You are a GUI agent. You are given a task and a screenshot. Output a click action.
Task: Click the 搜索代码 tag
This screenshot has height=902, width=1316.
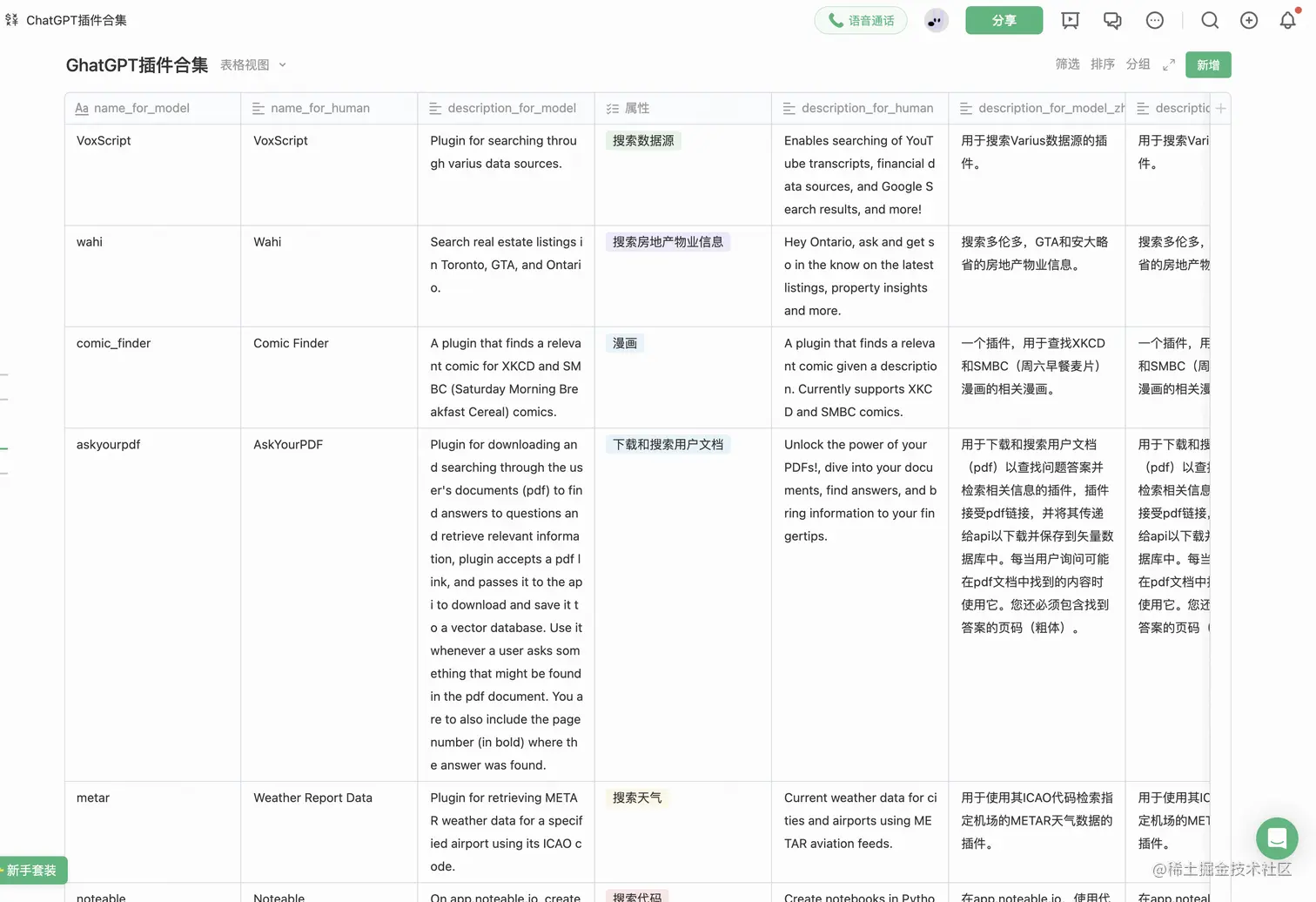637,896
